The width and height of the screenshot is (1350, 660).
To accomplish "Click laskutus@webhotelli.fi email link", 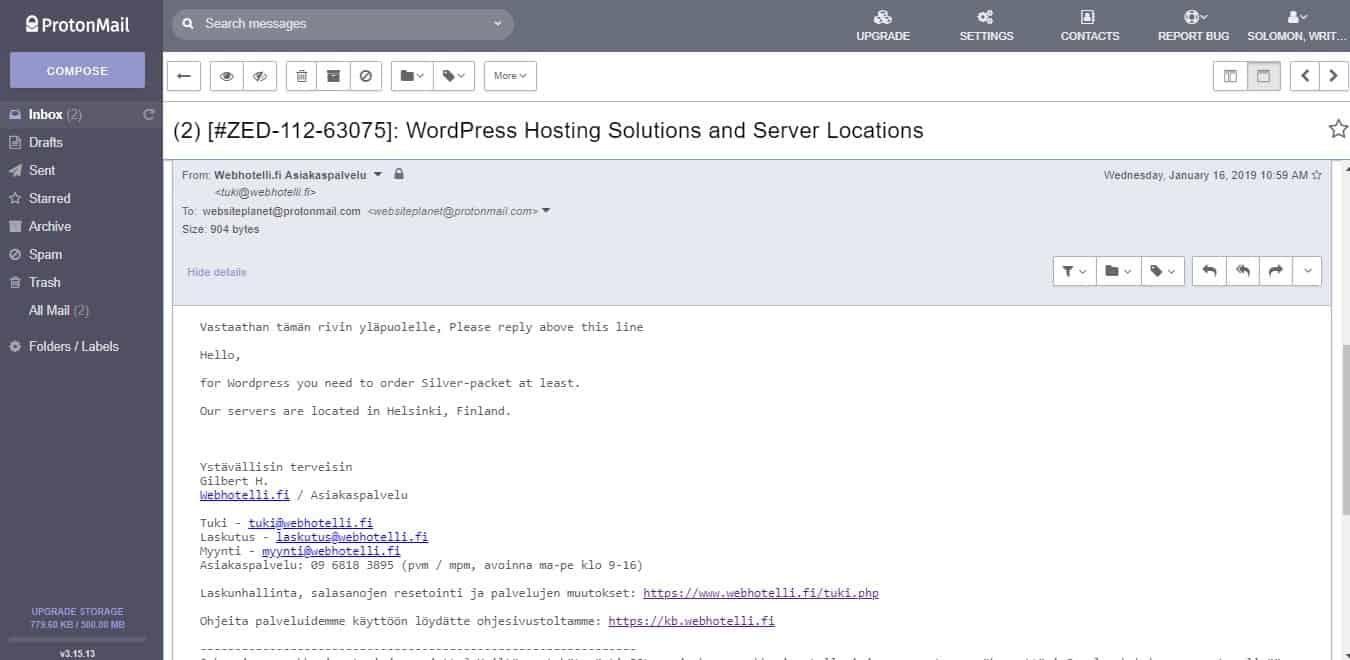I will pyautogui.click(x=352, y=537).
